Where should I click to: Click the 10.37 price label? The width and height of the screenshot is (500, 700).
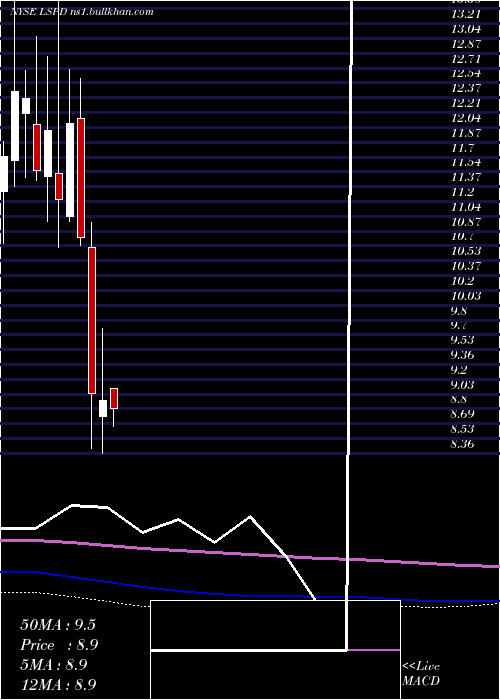[x=466, y=266]
